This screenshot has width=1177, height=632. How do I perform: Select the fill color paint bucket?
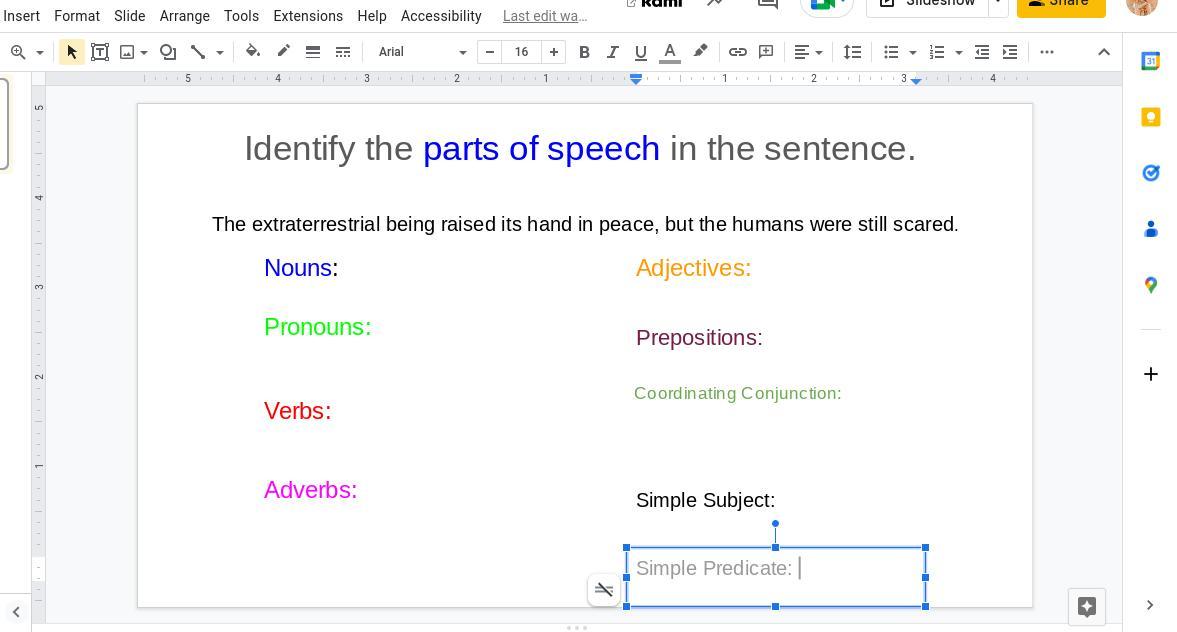(x=253, y=52)
